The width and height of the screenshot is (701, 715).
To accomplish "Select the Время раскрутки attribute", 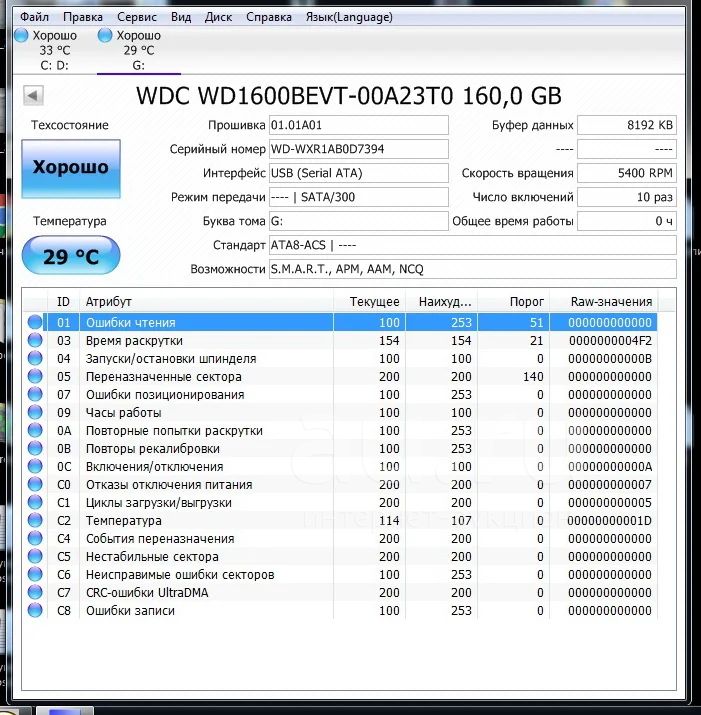I will [134, 341].
